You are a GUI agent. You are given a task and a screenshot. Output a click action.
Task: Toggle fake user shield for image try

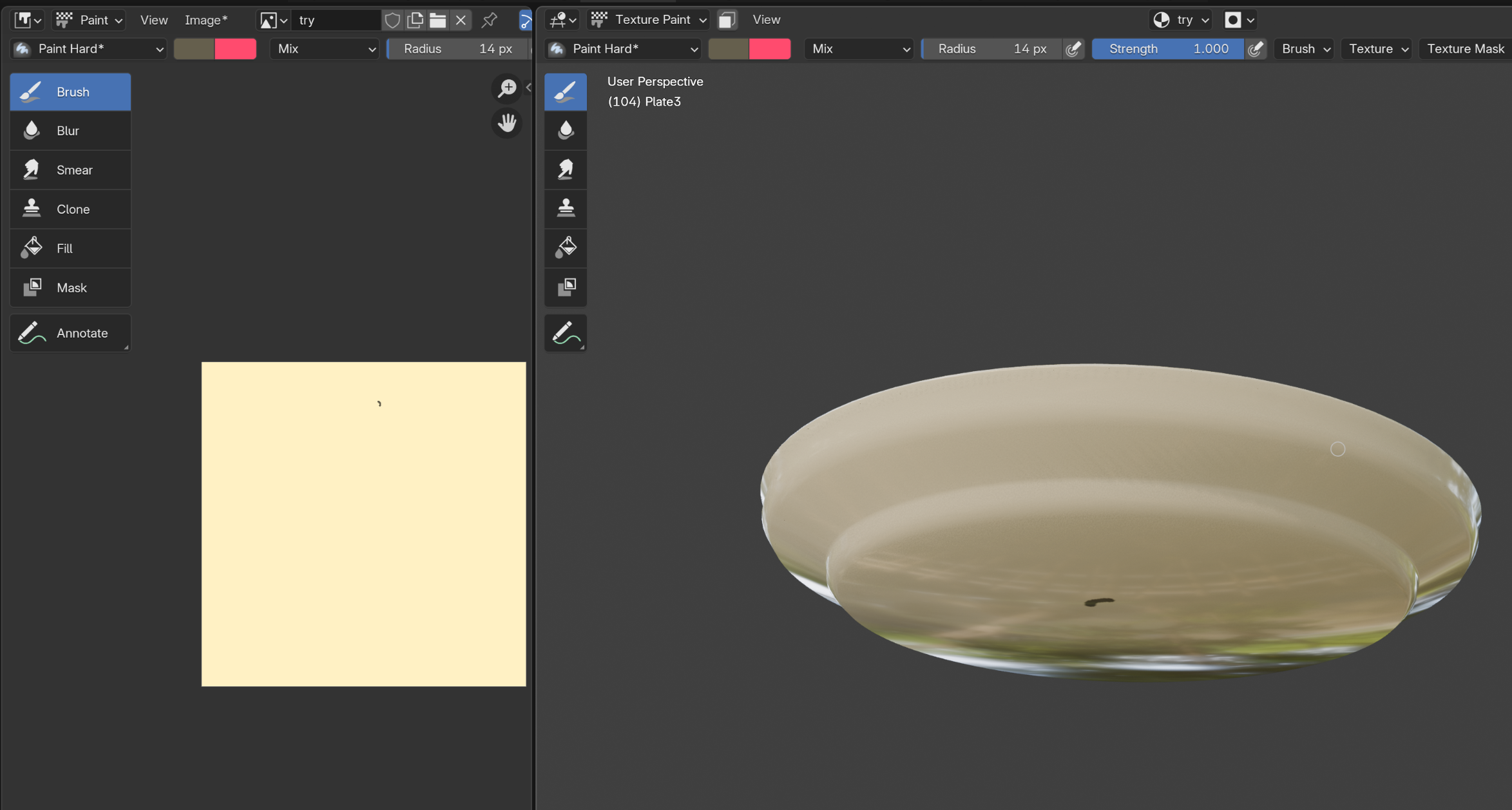point(392,20)
